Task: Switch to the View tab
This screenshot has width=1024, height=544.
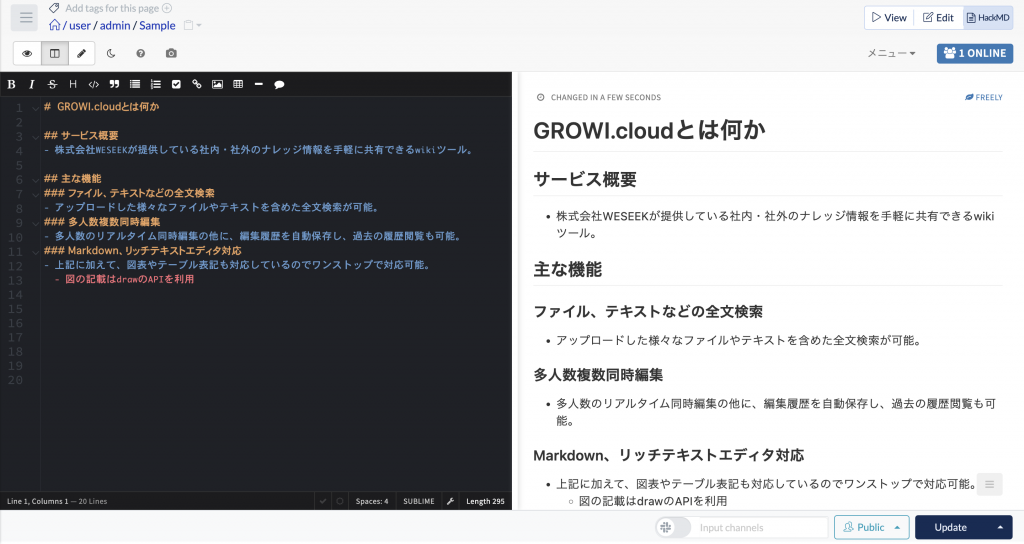Action: [889, 18]
